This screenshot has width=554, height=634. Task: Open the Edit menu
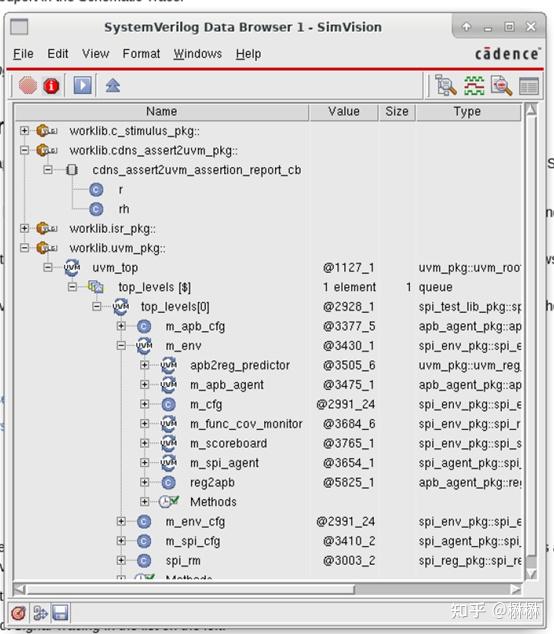click(57, 54)
